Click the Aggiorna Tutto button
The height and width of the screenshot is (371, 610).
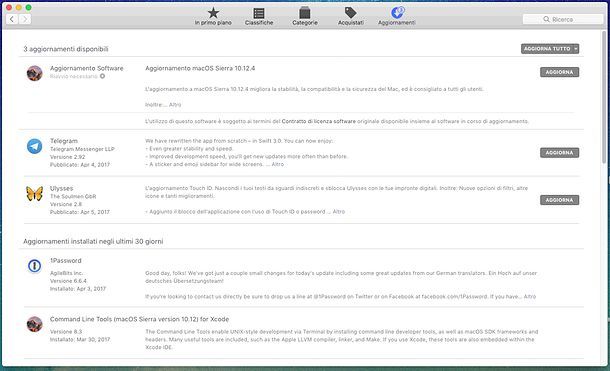pyautogui.click(x=547, y=49)
